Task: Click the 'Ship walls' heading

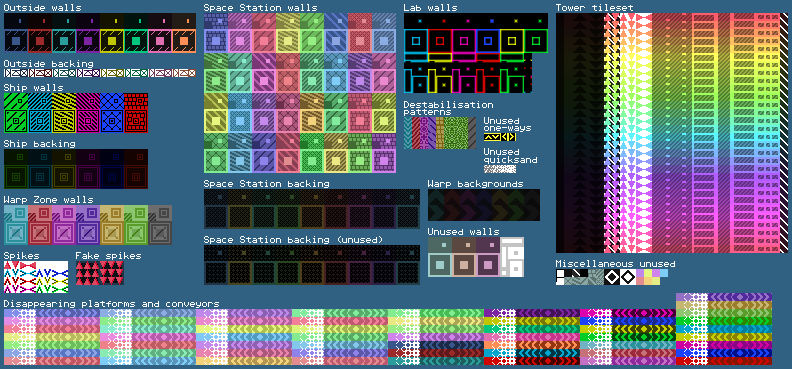Action: [x=33, y=87]
